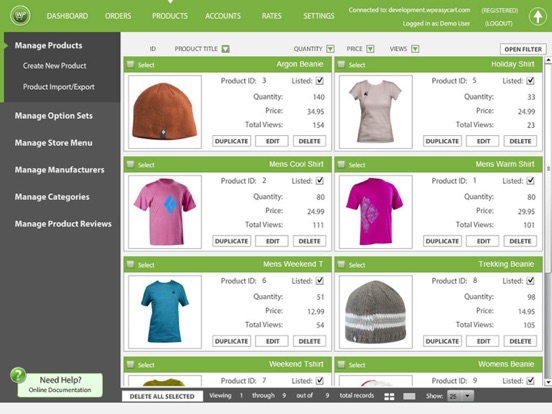Click the up-arrow upload icon in header
The height and width of the screenshot is (414, 552).
[538, 16]
